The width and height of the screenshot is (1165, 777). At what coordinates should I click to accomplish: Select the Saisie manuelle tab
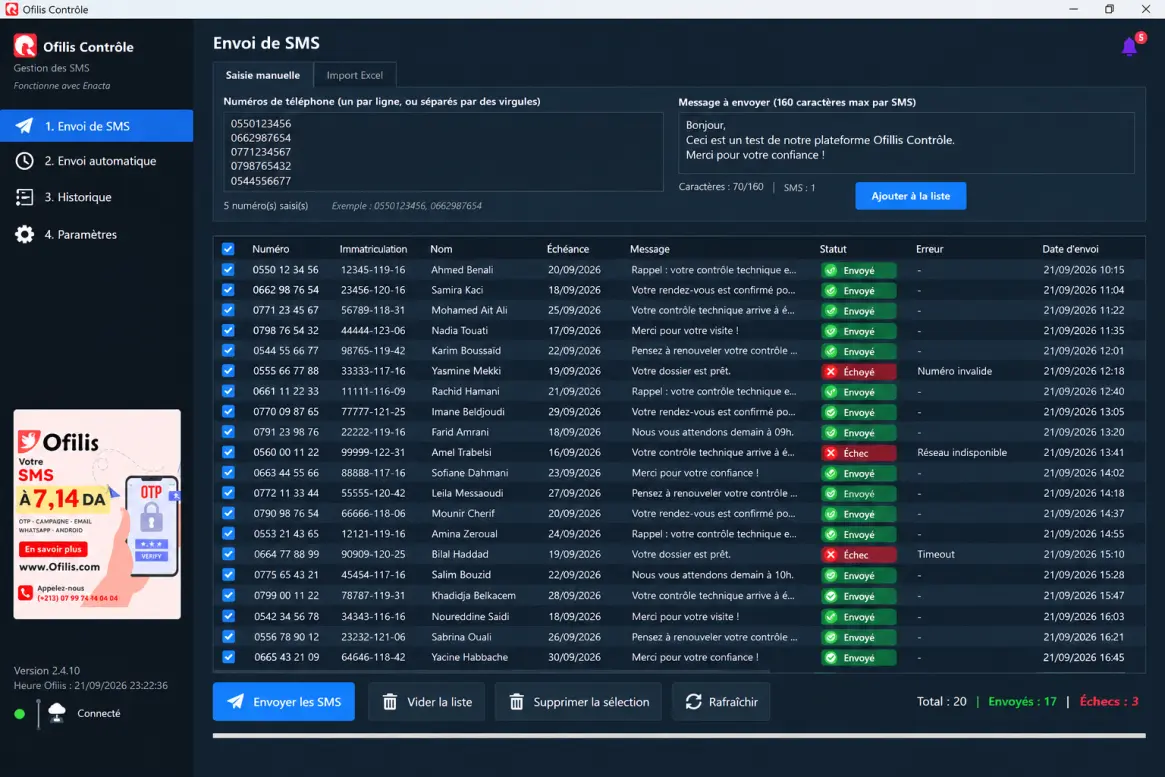[x=263, y=75]
